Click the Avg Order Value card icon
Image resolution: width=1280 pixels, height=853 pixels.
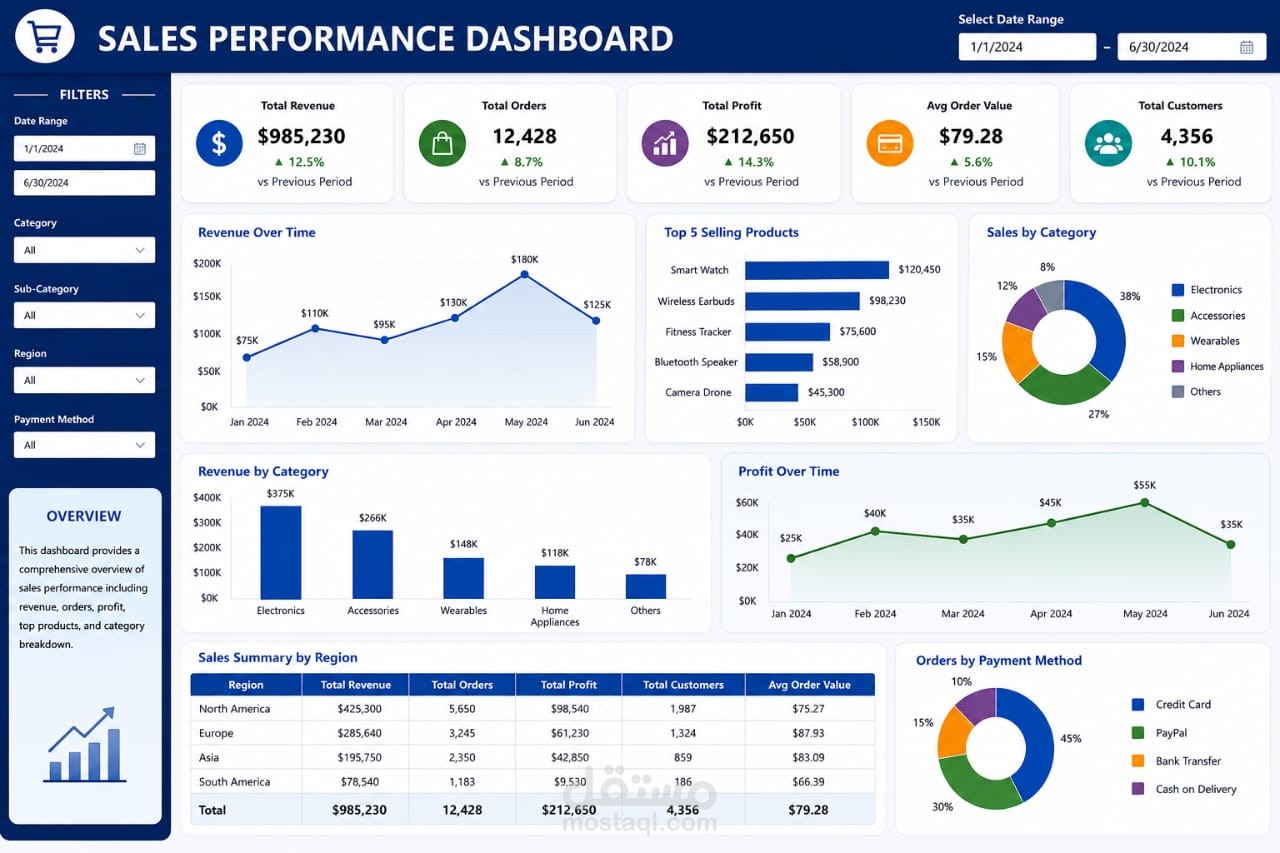point(890,143)
